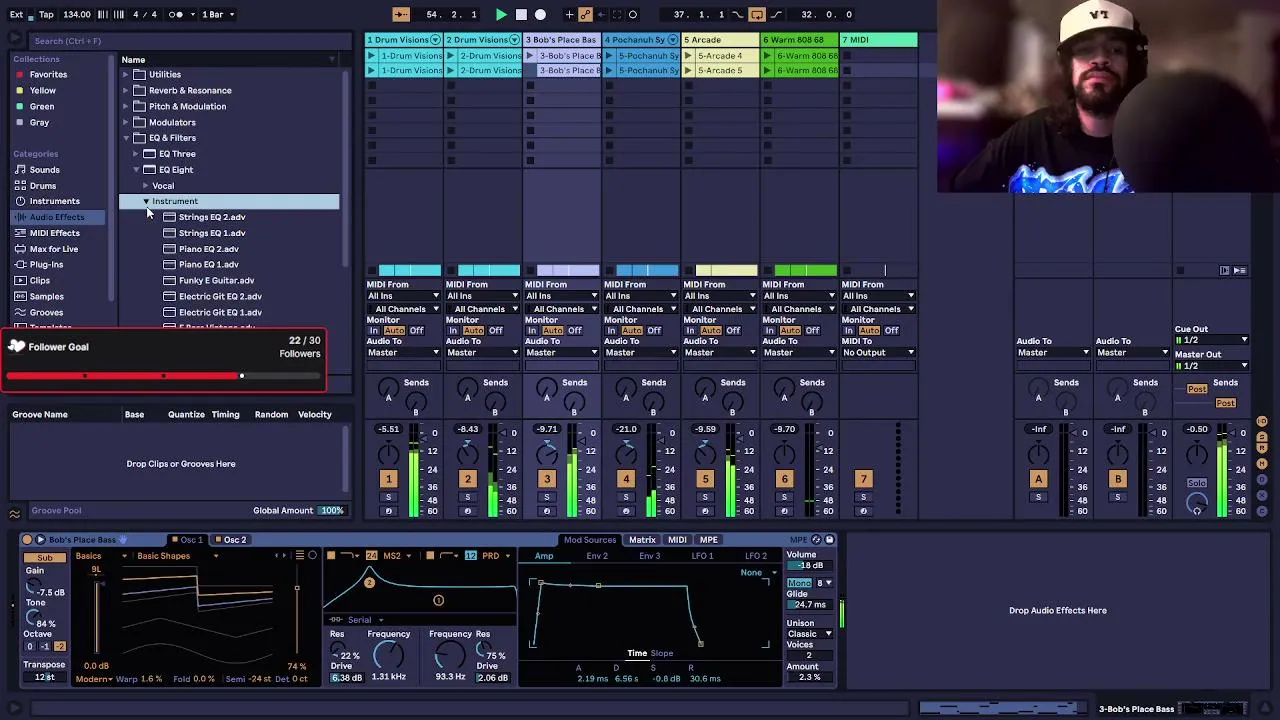Viewport: 1280px width, 720px height.
Task: Toggle track 3 activator button
Action: pos(547,479)
